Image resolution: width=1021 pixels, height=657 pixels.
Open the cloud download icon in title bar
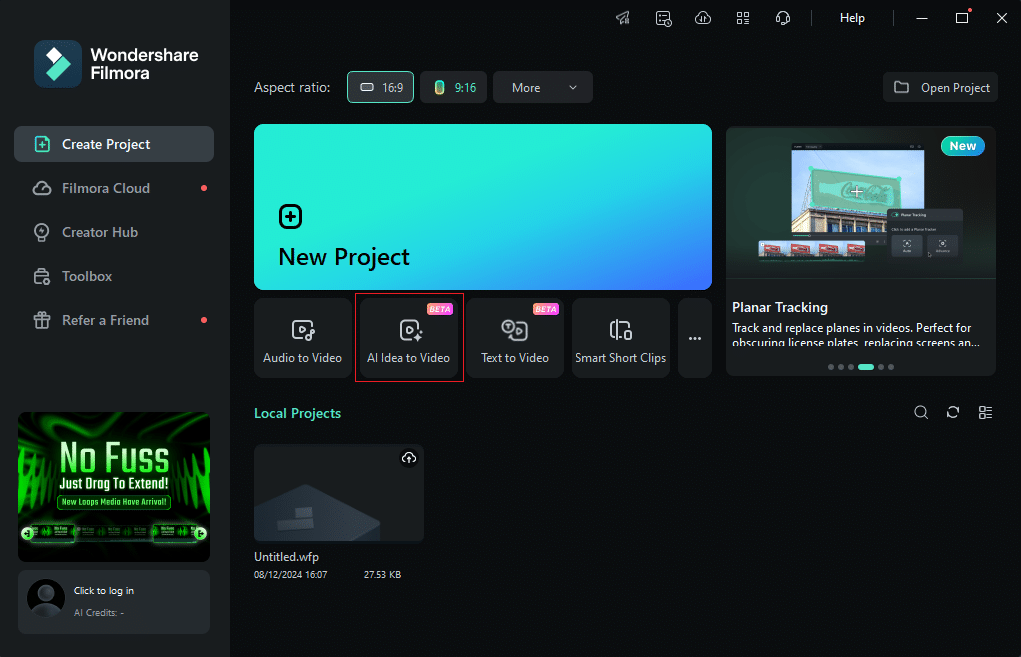coord(703,18)
